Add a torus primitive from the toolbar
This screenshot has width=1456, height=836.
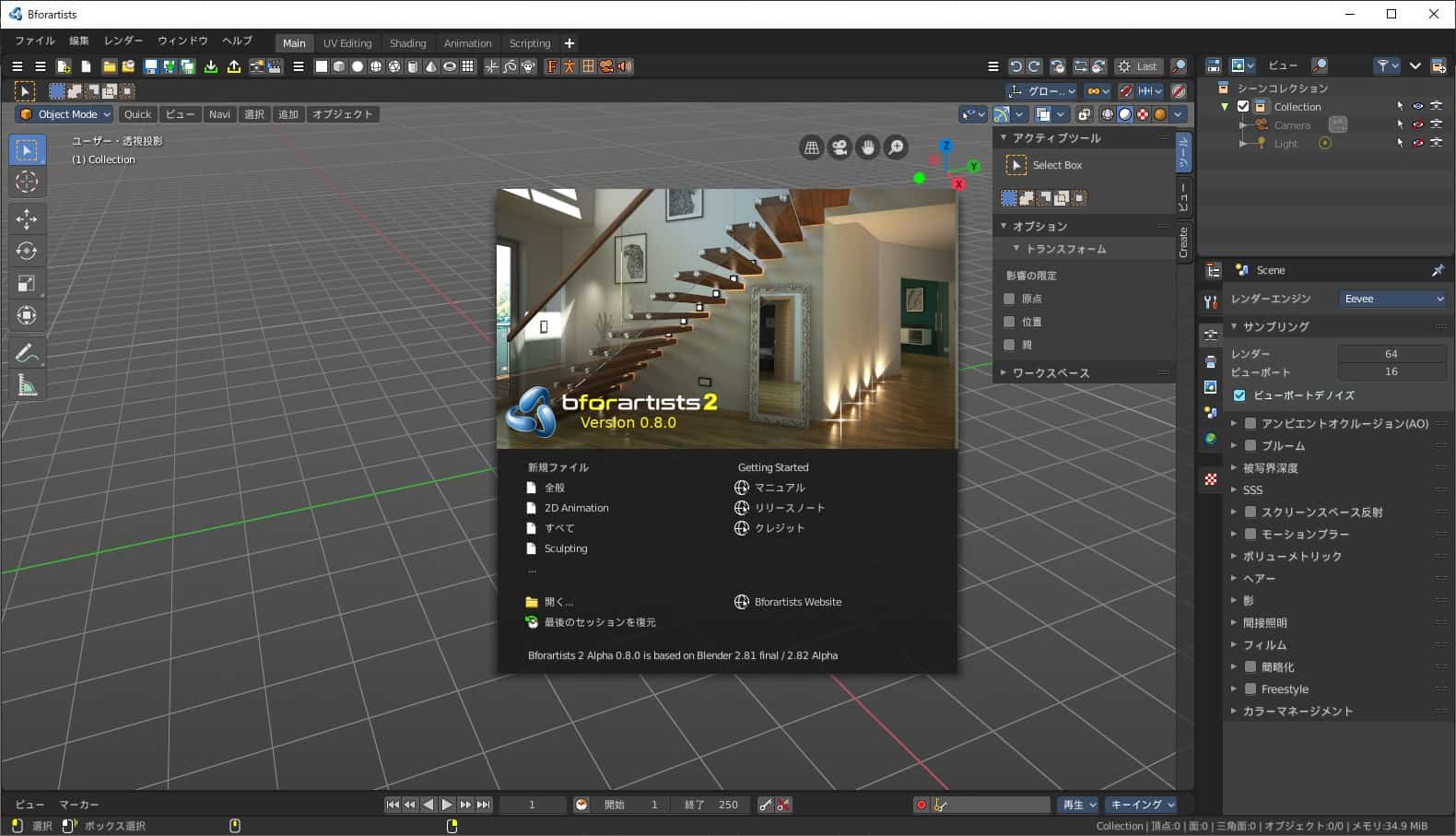tap(450, 66)
